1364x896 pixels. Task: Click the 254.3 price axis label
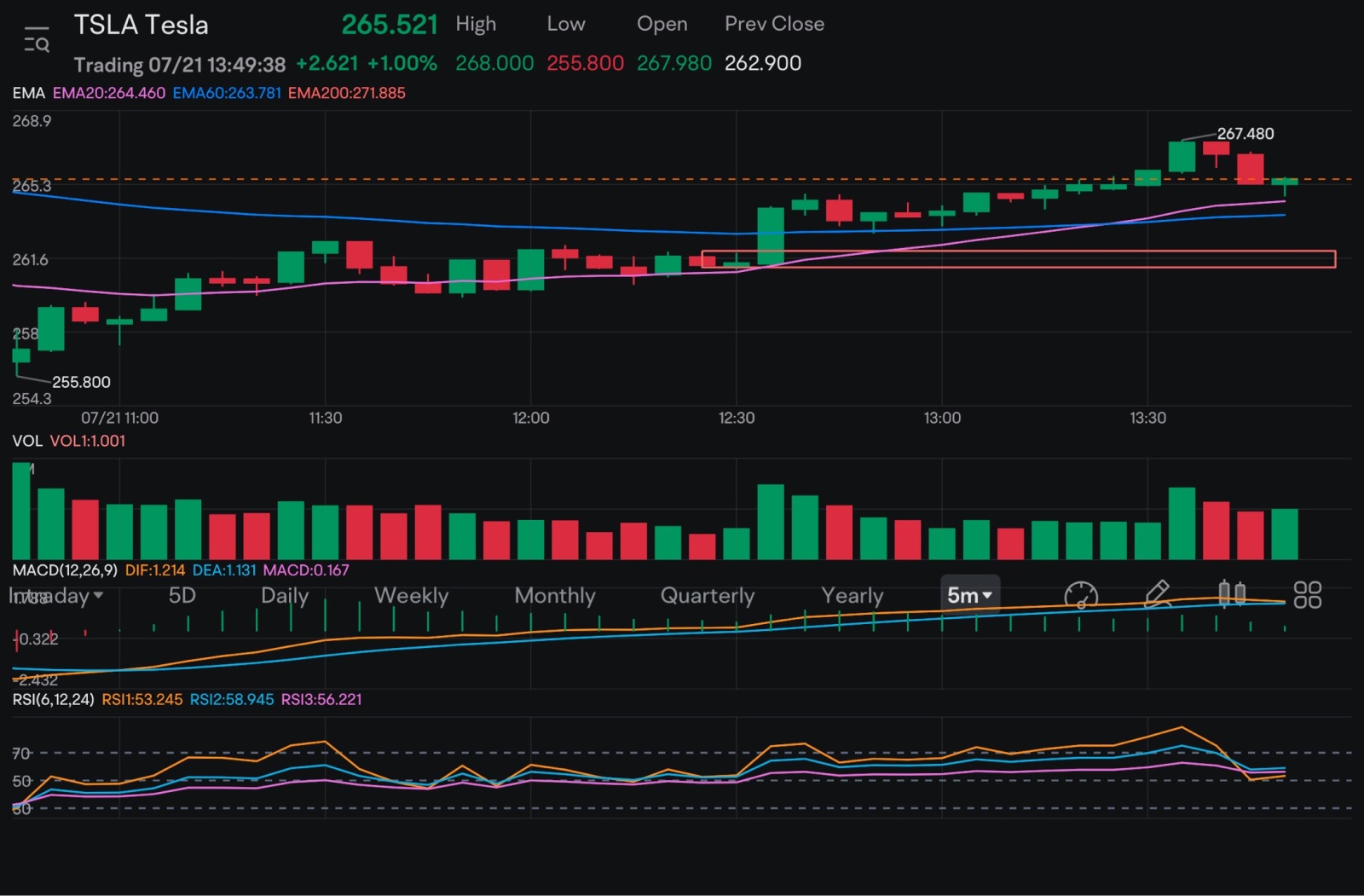(x=32, y=399)
